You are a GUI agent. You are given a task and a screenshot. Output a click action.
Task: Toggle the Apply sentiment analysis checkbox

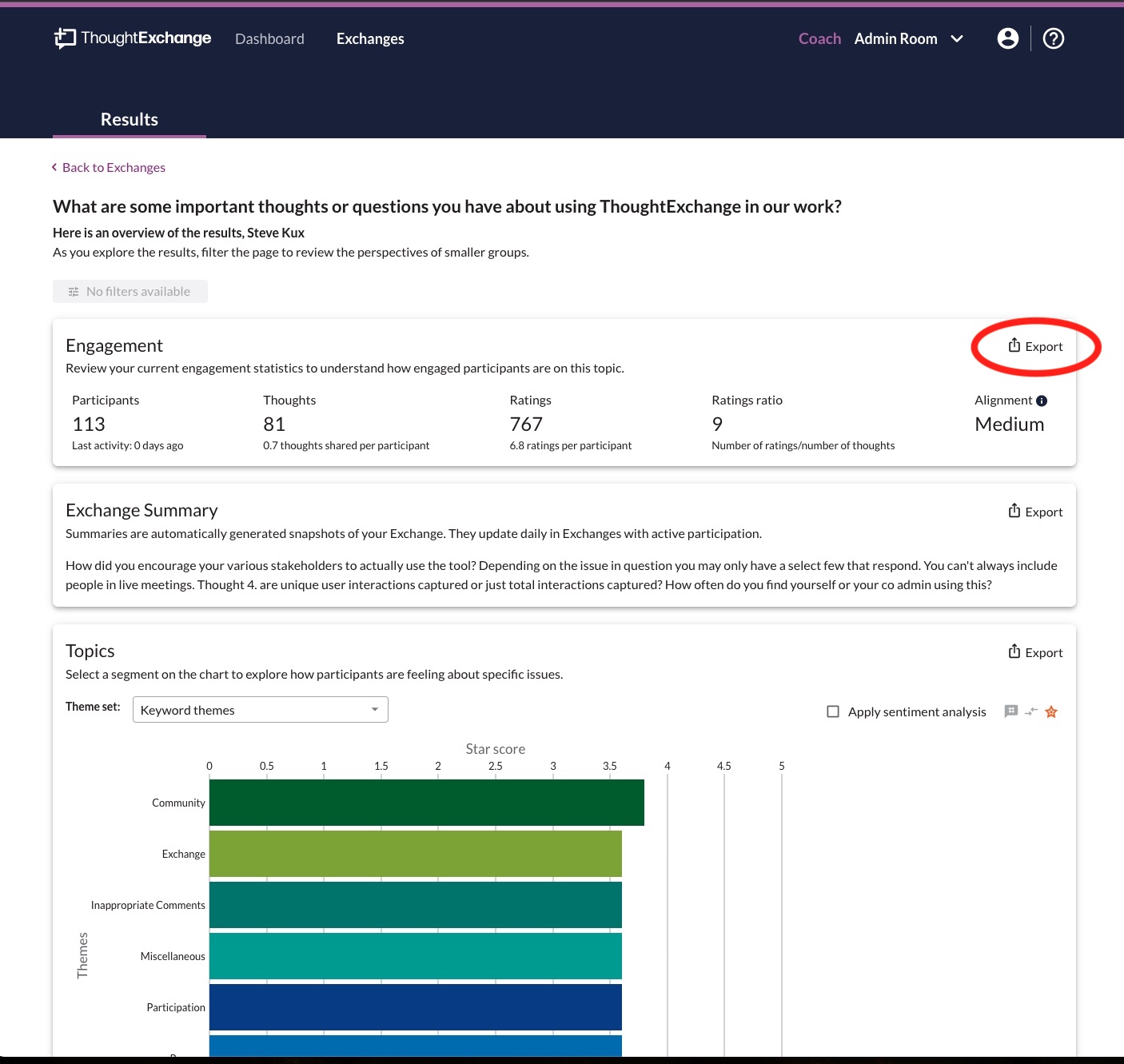(833, 711)
